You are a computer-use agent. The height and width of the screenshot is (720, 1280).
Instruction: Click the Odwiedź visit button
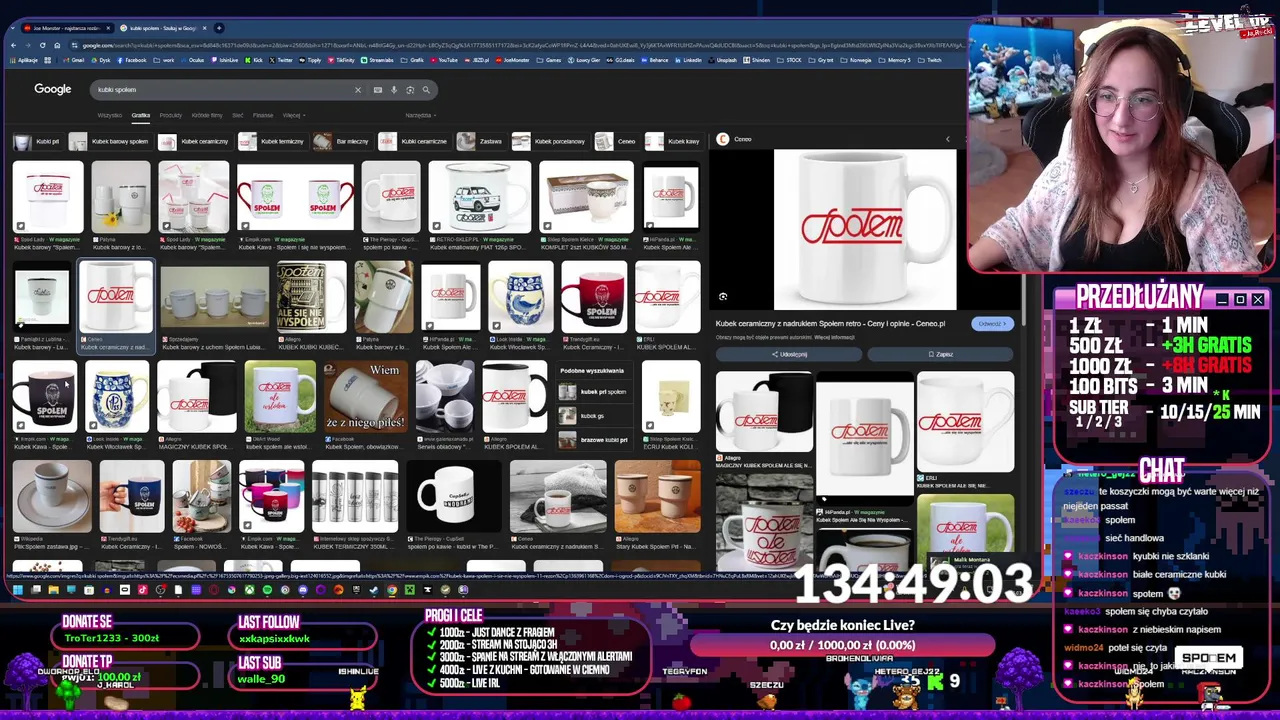tap(992, 323)
